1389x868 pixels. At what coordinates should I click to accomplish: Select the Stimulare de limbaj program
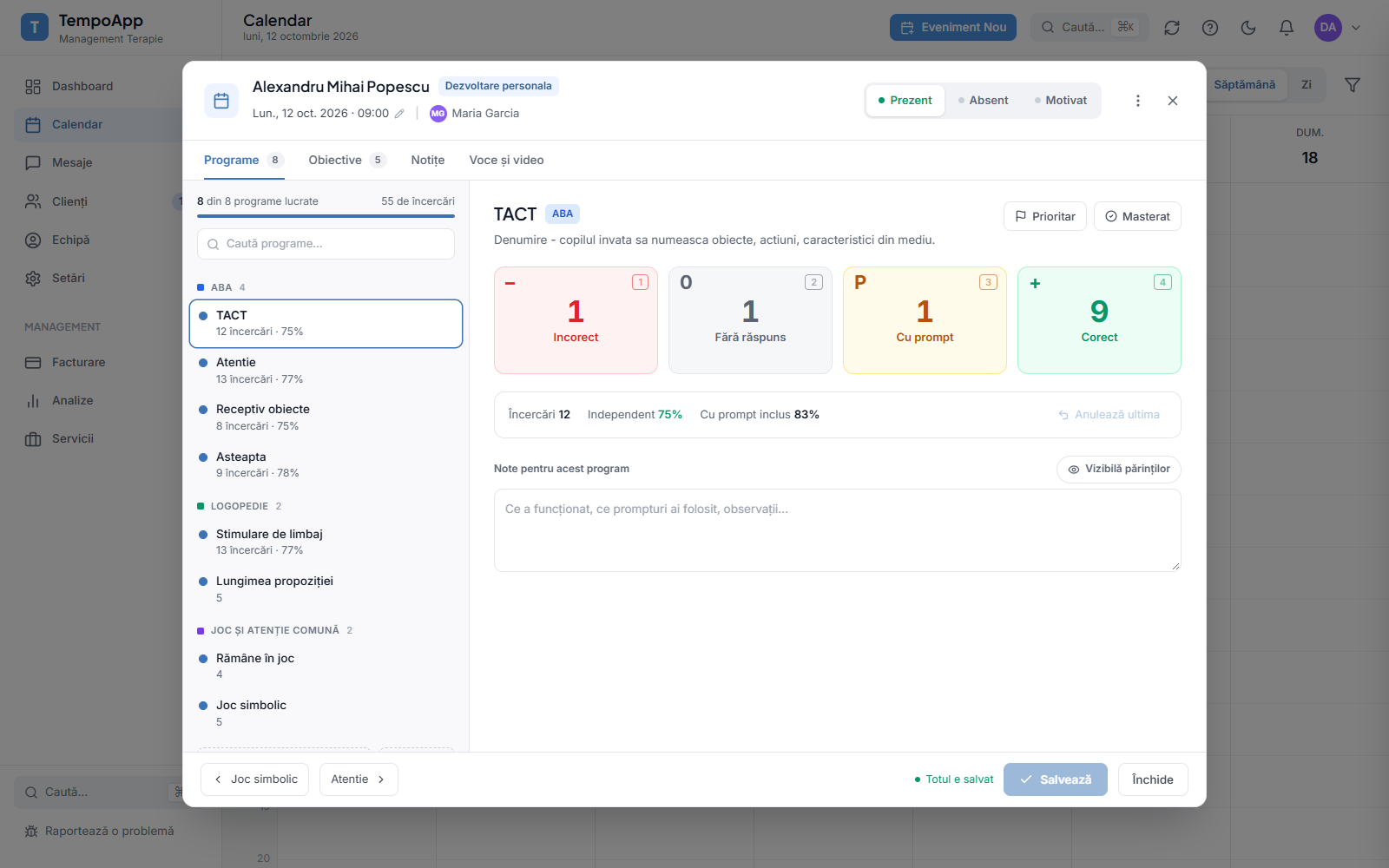pos(326,542)
